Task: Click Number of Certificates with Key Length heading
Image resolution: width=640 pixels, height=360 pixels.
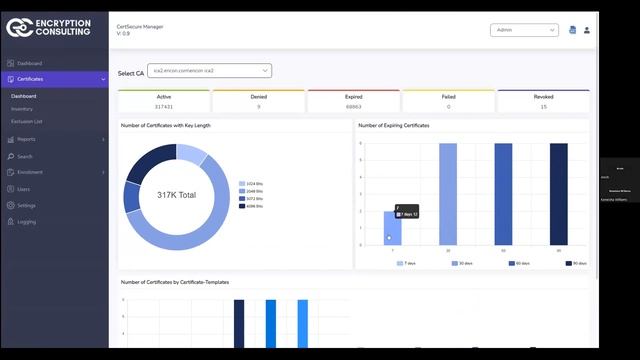Action: pyautogui.click(x=166, y=125)
